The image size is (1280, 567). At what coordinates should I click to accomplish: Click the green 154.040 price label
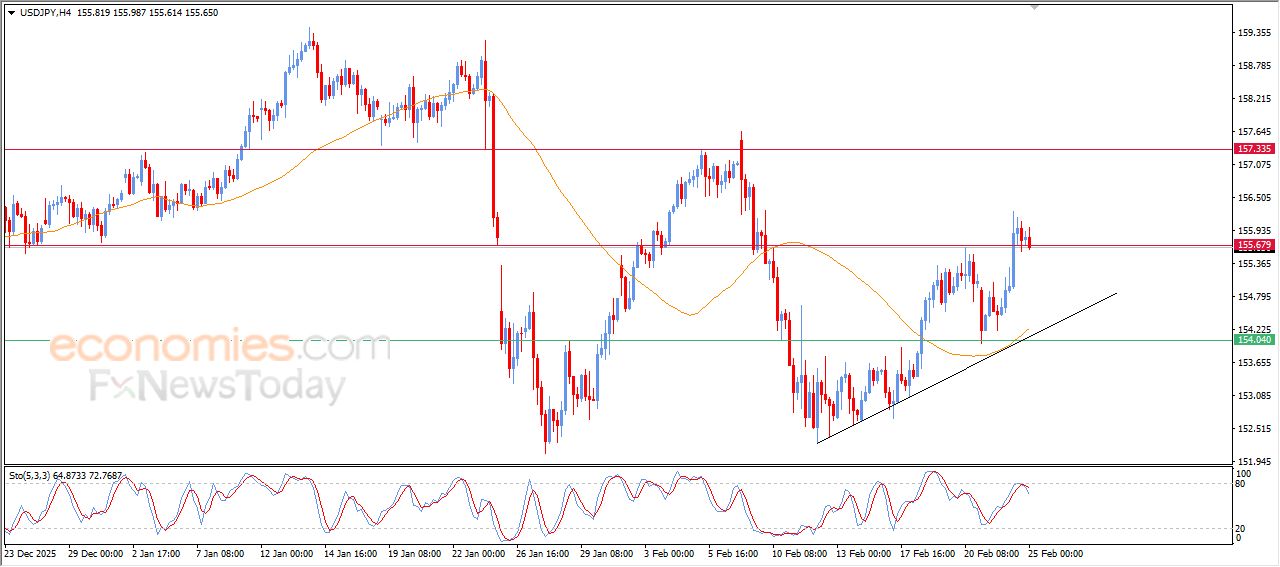[1254, 340]
